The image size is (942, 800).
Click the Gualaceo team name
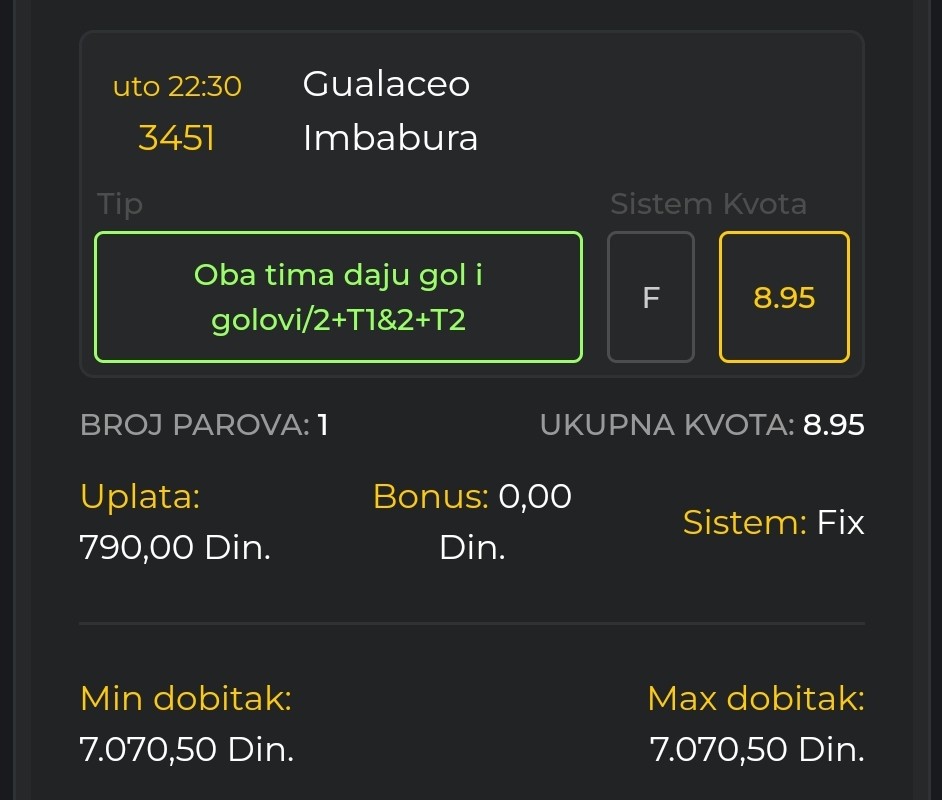(x=386, y=83)
